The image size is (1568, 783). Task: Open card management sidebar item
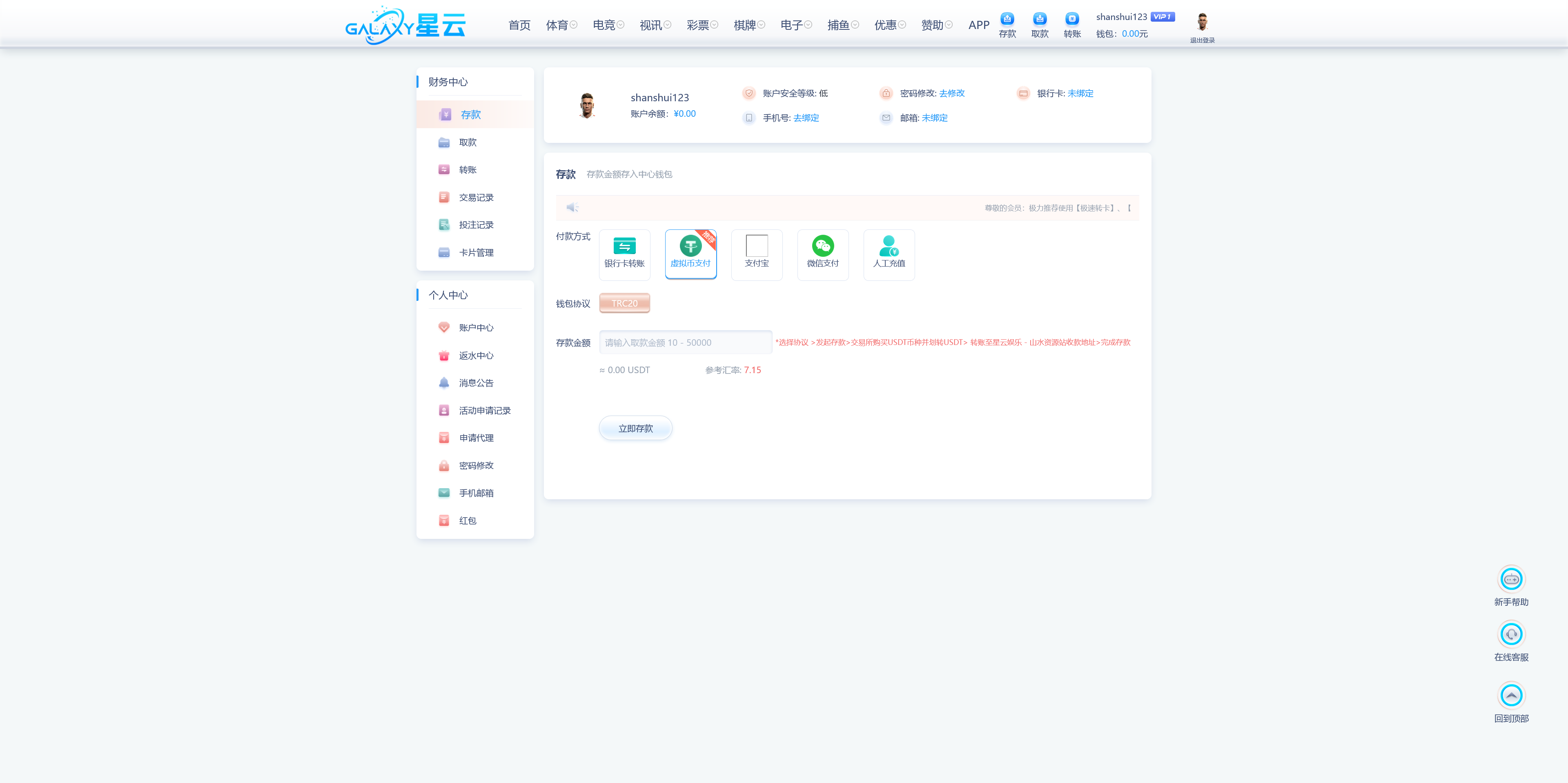[475, 252]
